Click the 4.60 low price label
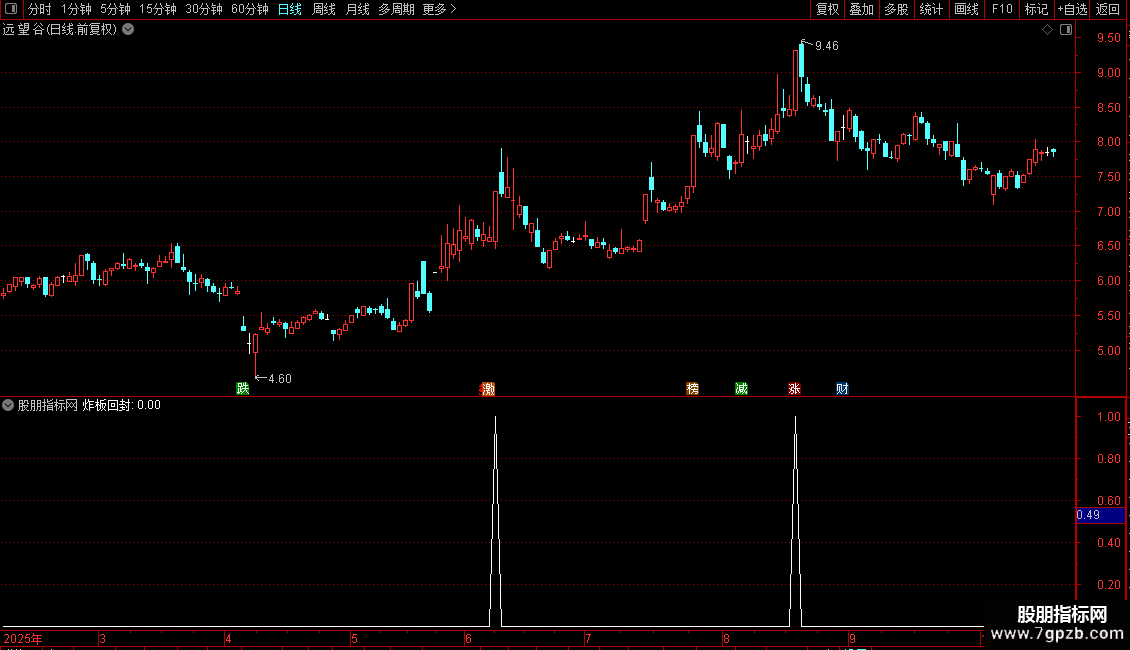Viewport: 1130px width, 650px height. [x=280, y=378]
